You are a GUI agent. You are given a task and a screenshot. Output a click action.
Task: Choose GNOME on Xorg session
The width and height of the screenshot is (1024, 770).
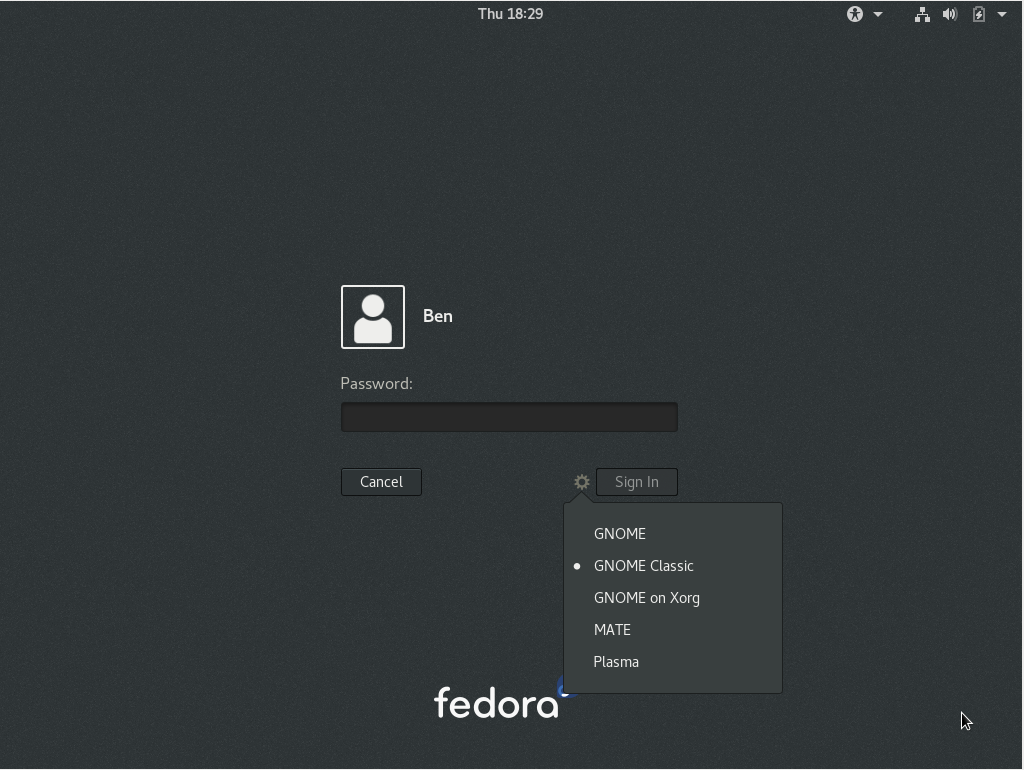point(673,598)
